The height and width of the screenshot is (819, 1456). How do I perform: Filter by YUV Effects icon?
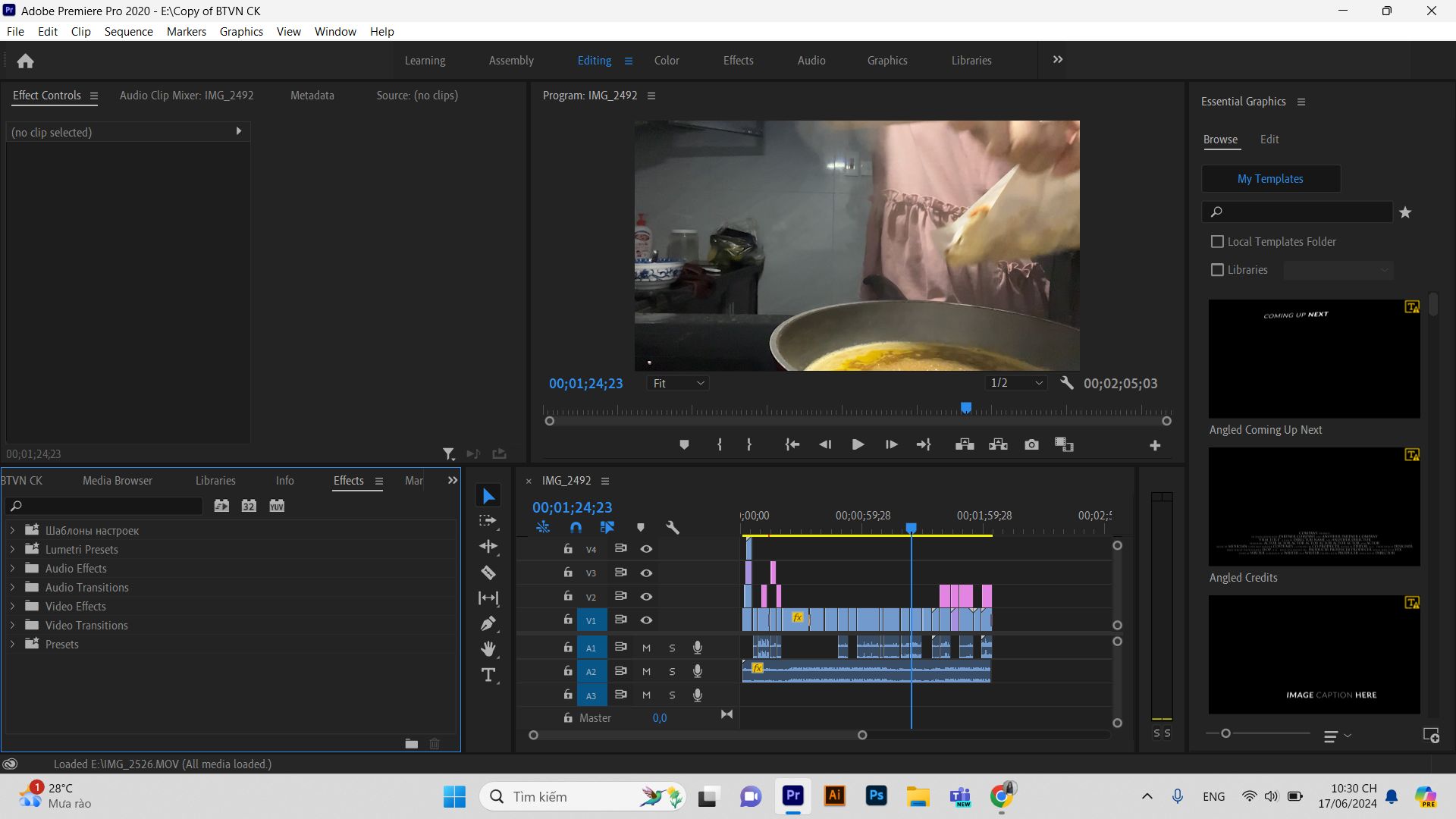[277, 506]
